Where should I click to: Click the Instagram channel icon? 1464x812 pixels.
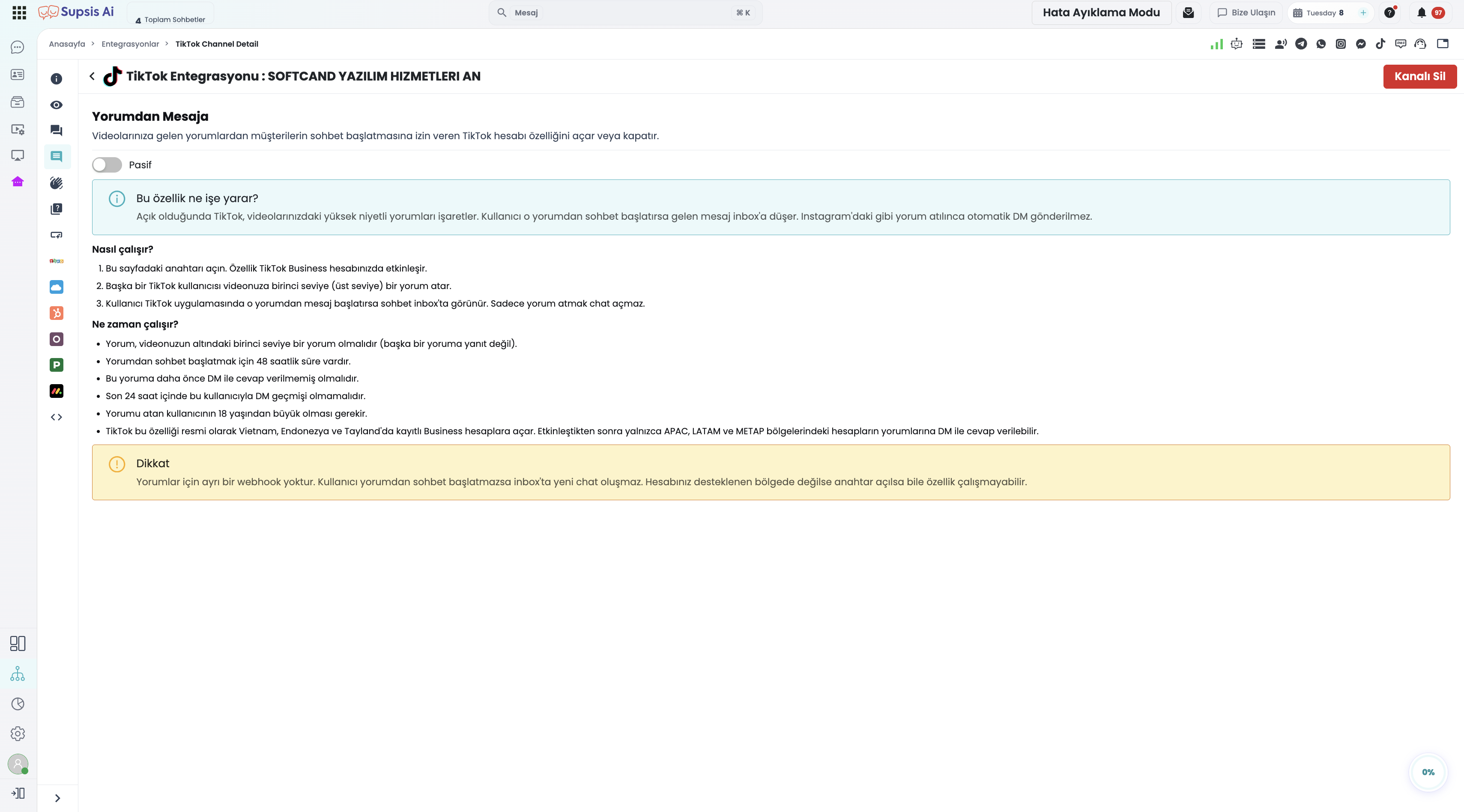point(1341,44)
